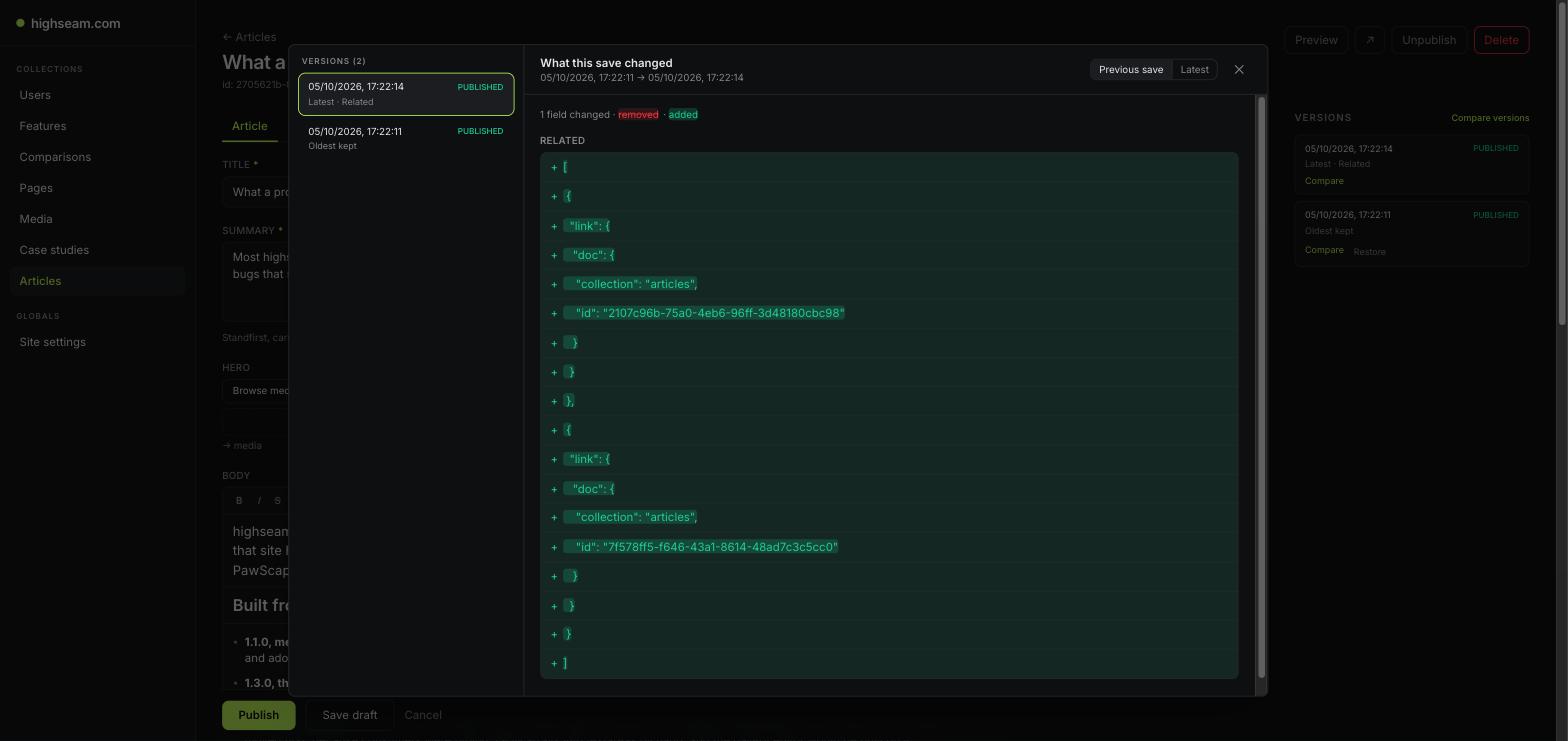Open the external link arrow icon
Screen dimensions: 1568x741
pyautogui.click(x=1369, y=40)
